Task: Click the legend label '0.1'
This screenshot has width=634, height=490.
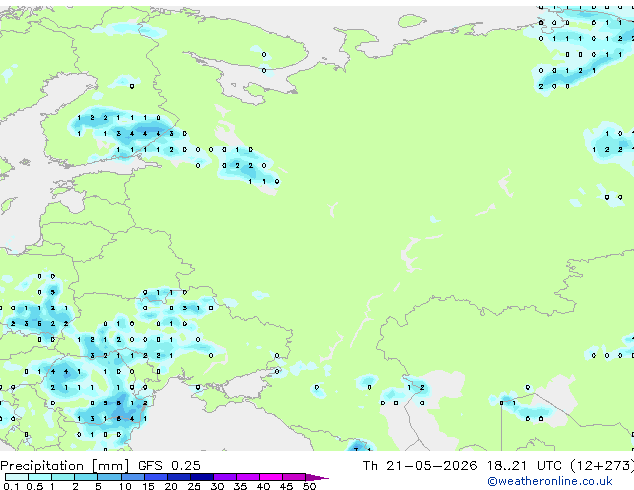Action: pos(11,486)
